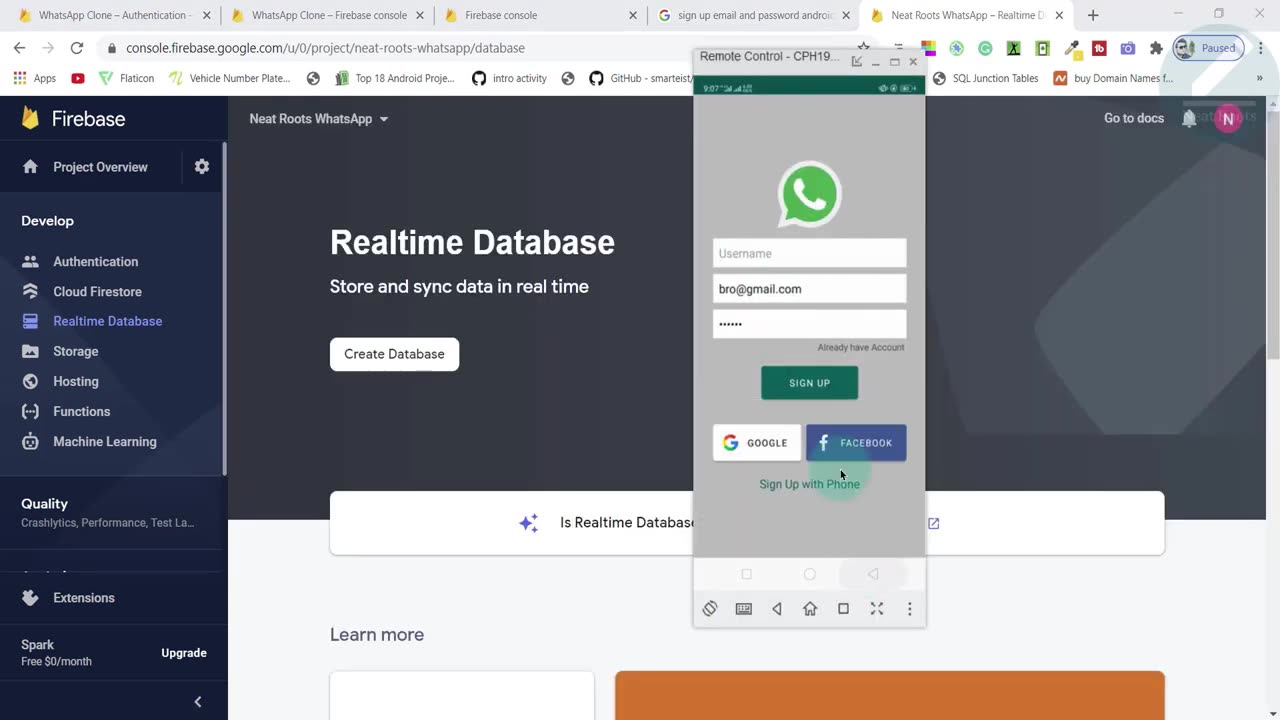Click the camera screenshot extension icon
The width and height of the screenshot is (1280, 720).
[x=1128, y=48]
